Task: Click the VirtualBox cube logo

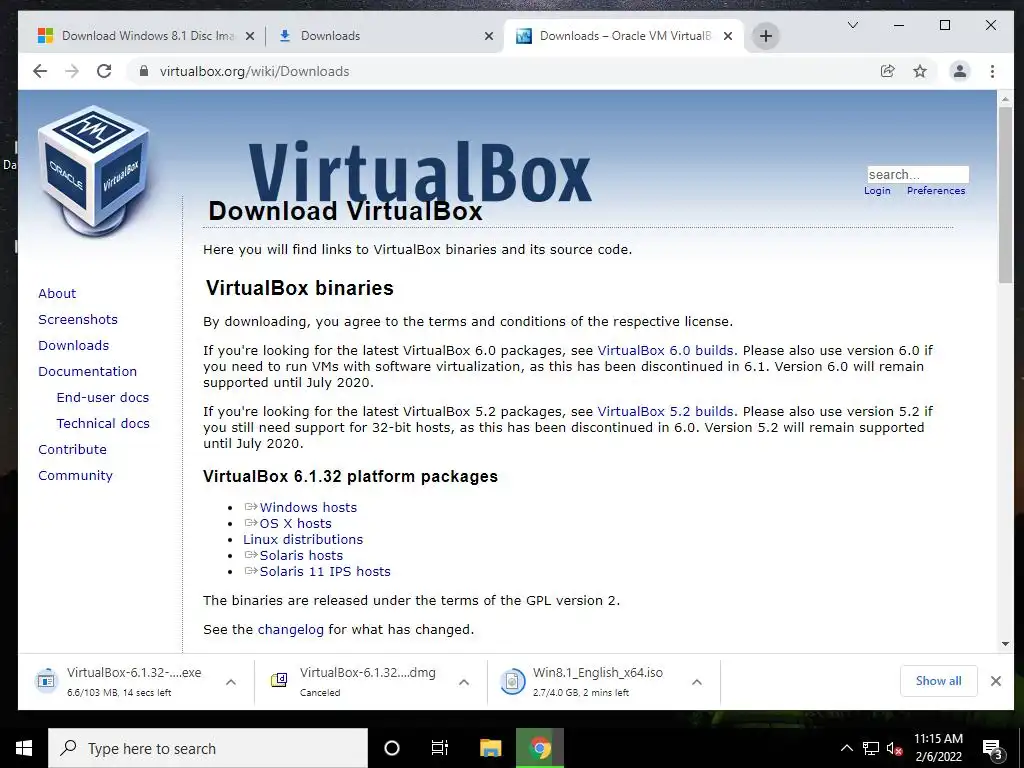Action: click(95, 171)
